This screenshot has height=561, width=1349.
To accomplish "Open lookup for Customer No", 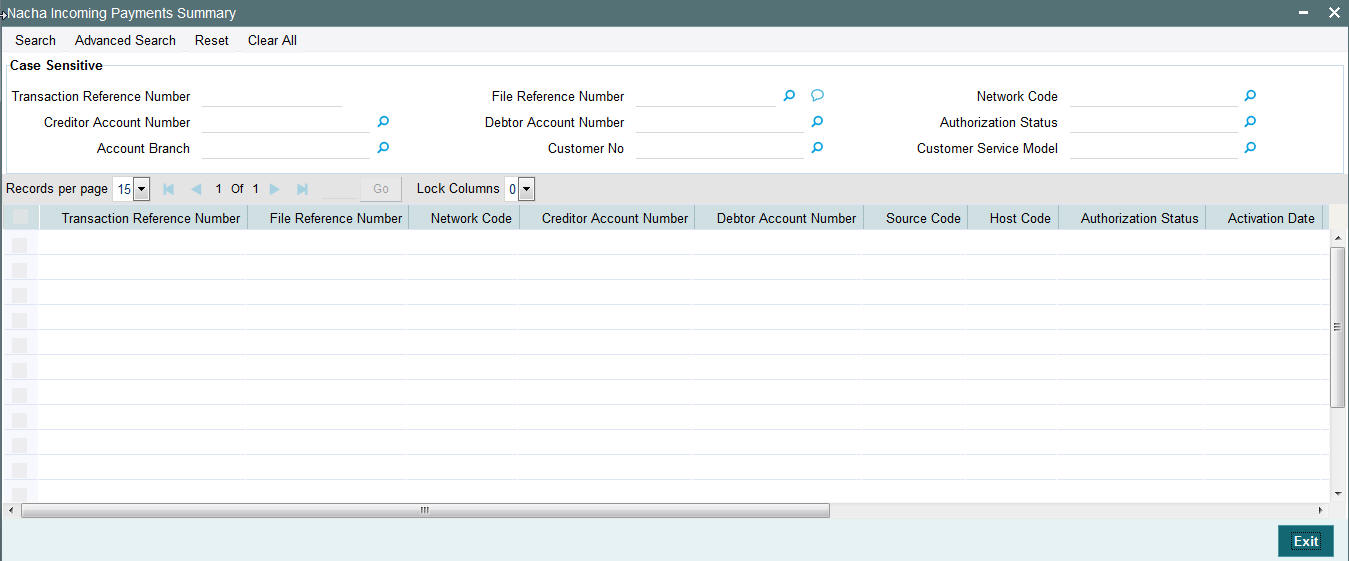I will coord(817,148).
